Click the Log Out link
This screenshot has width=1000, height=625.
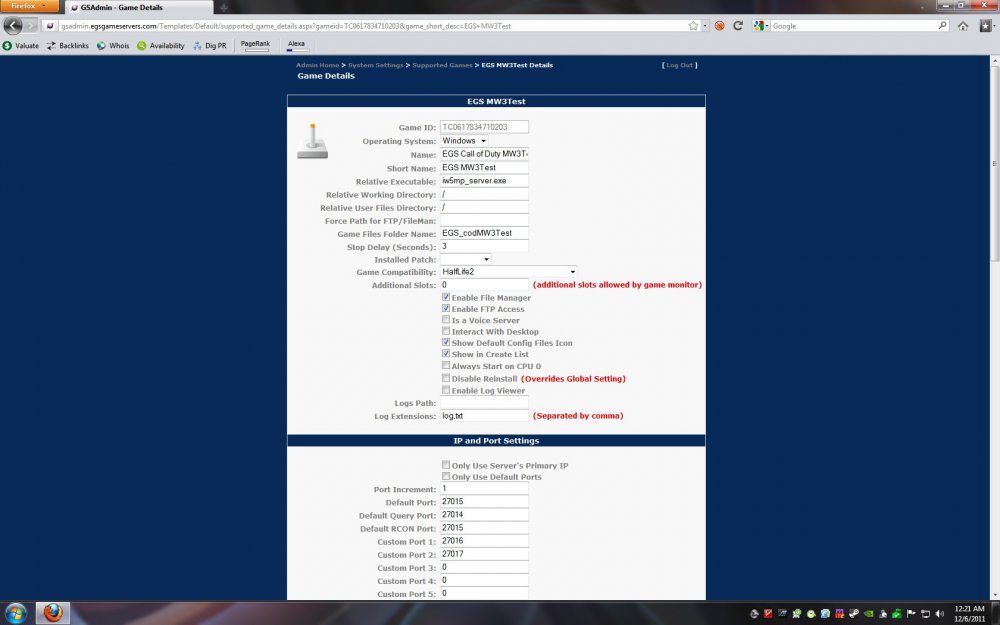pyautogui.click(x=680, y=65)
